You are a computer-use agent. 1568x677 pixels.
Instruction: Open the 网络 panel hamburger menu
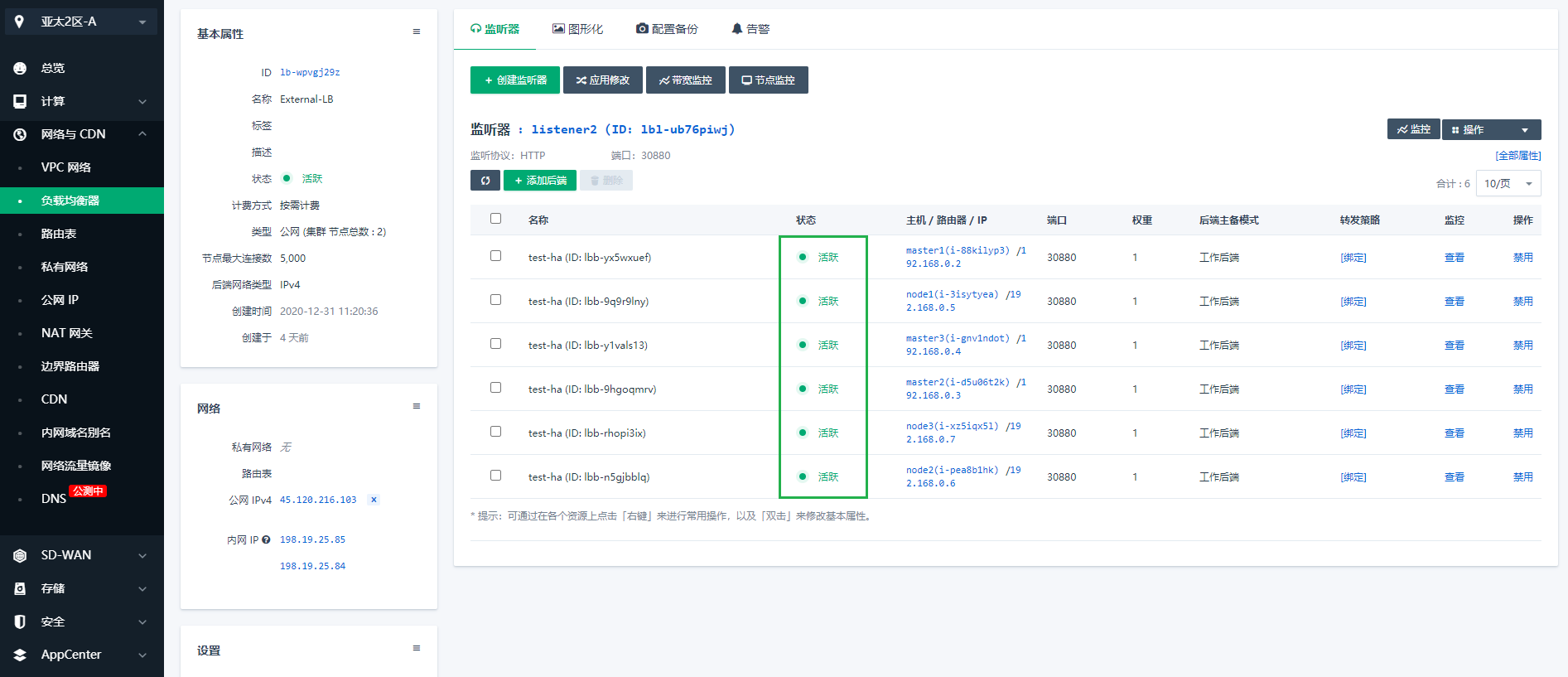point(417,406)
